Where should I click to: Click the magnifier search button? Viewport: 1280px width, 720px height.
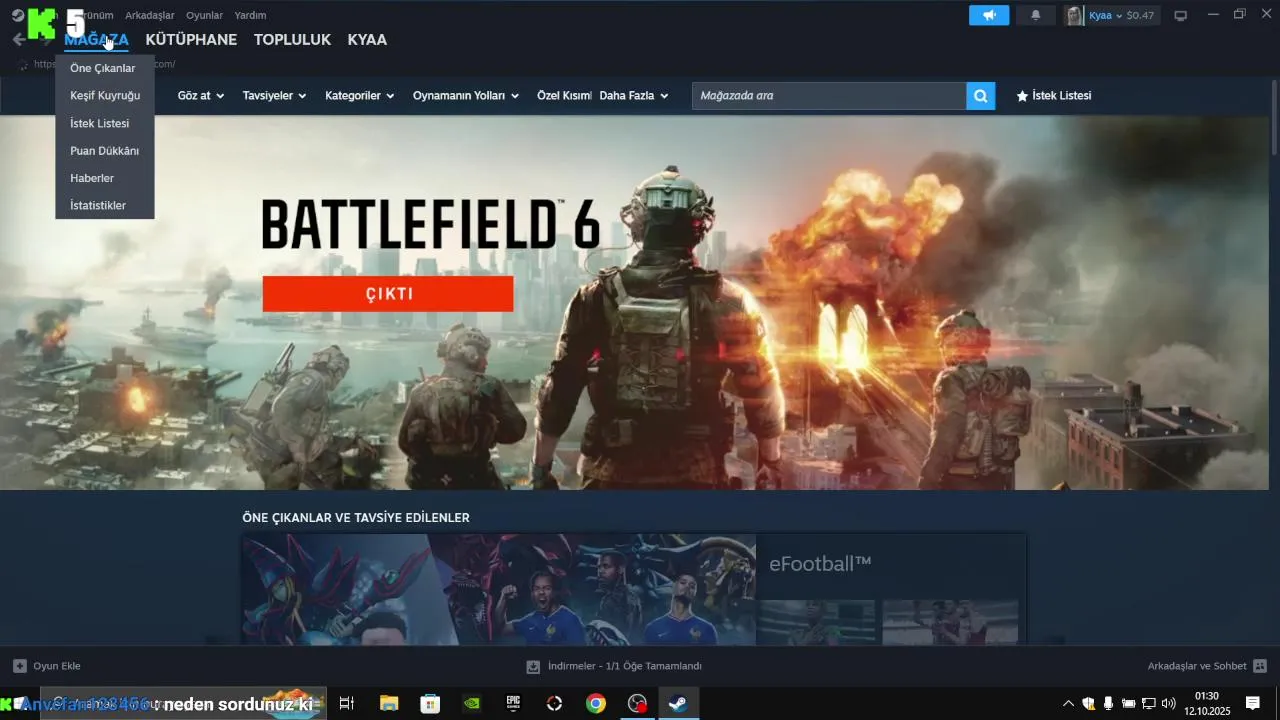981,96
